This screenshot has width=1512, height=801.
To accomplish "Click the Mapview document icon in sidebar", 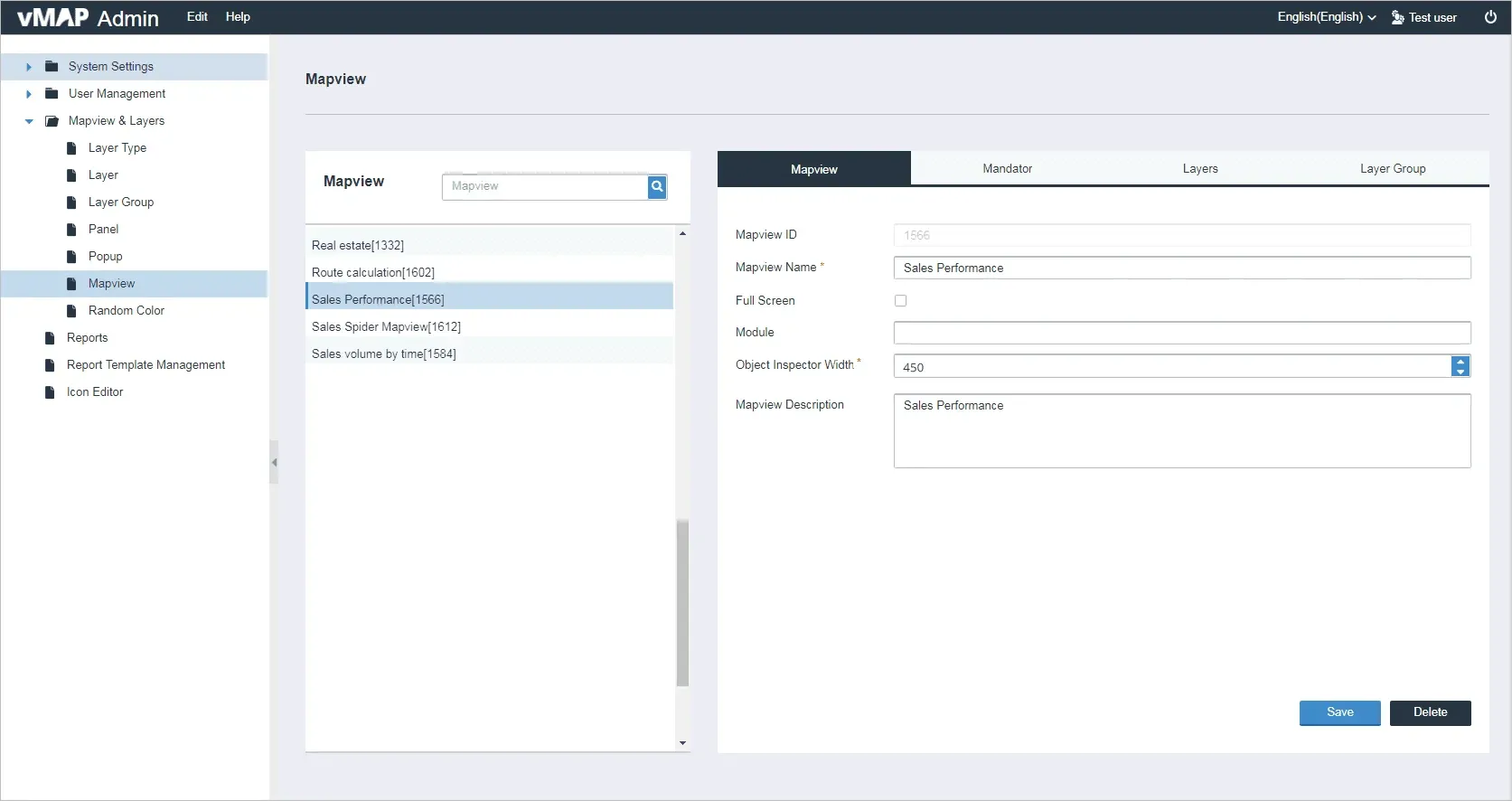I will [71, 283].
